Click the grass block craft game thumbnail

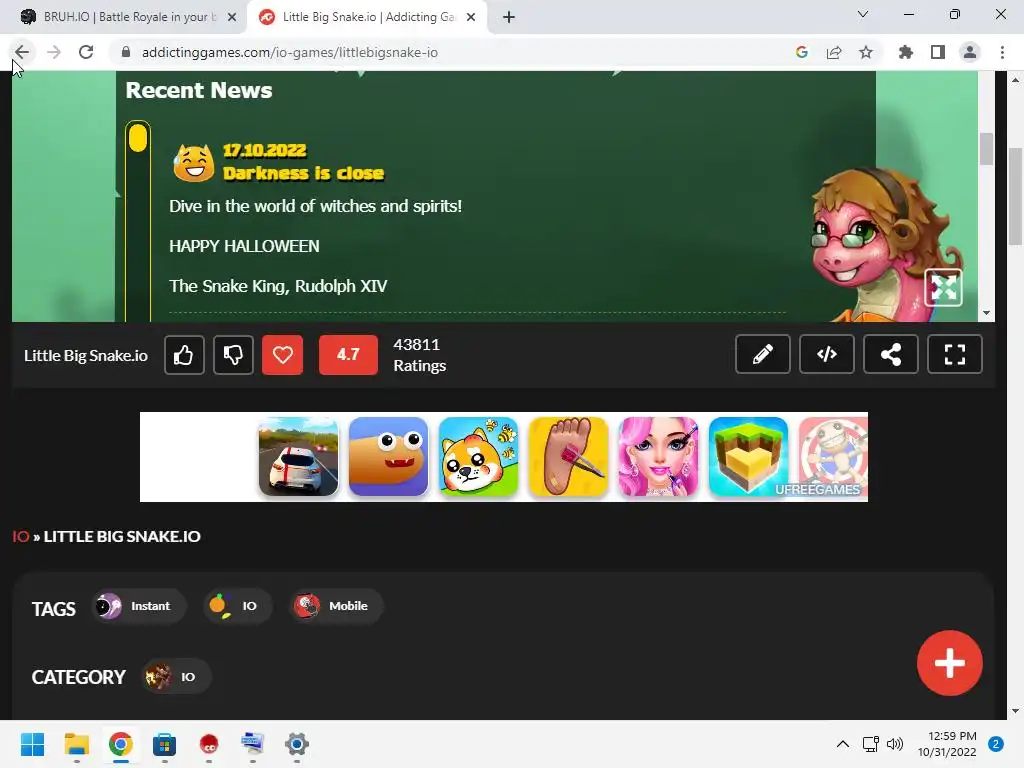748,456
